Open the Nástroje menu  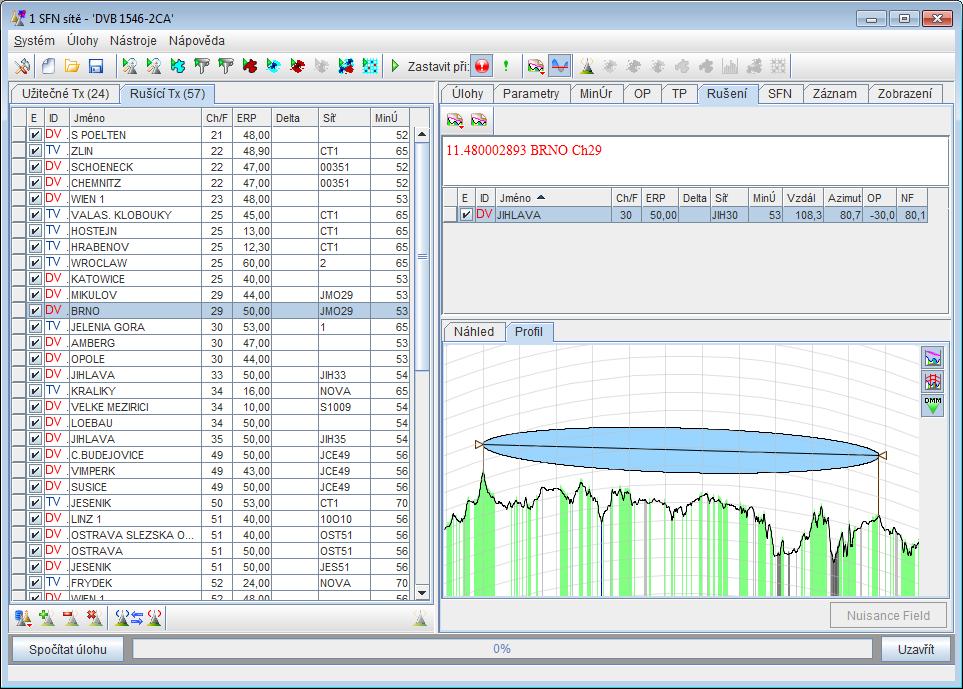[x=133, y=41]
